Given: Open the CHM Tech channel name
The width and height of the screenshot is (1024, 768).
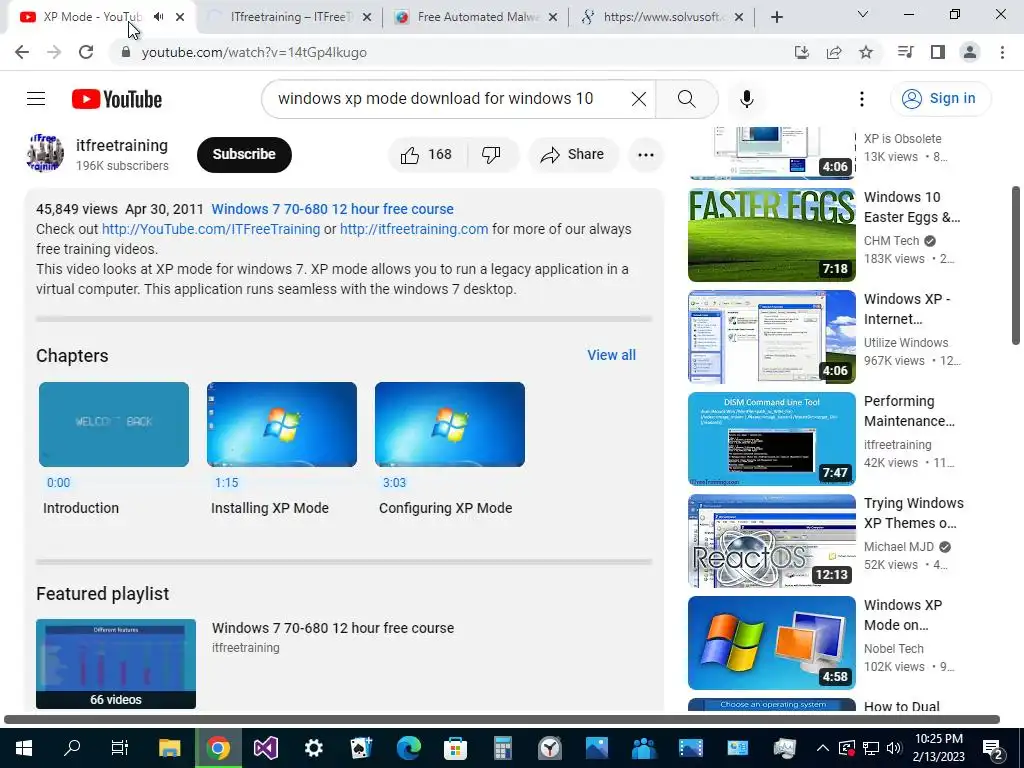Looking at the screenshot, I should [891, 241].
